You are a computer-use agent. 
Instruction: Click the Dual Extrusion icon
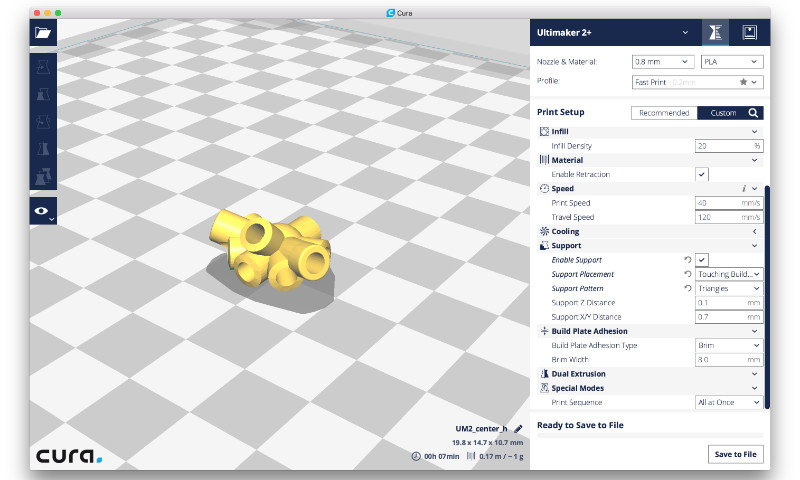click(x=544, y=374)
